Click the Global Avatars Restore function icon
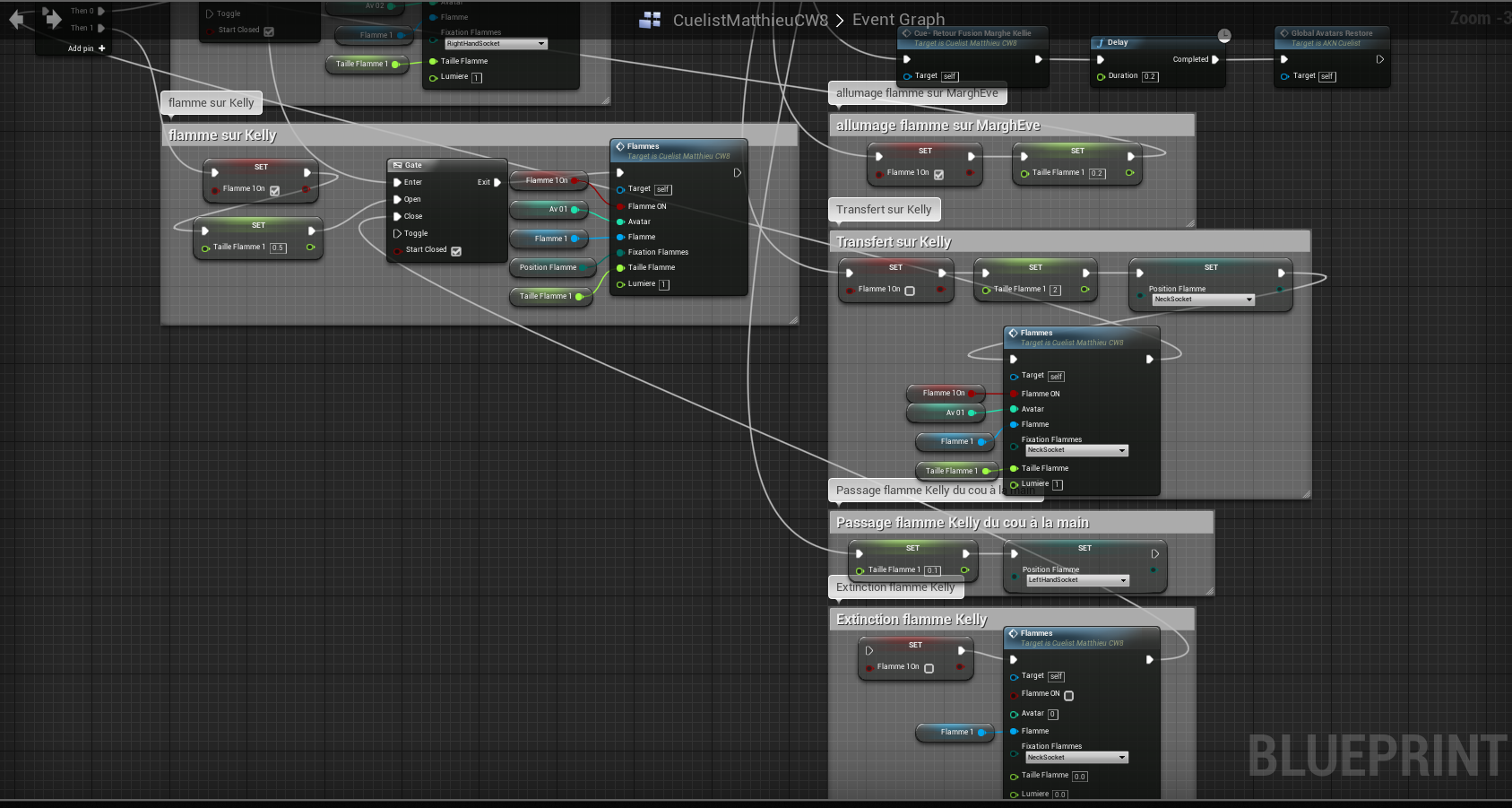This screenshot has width=1512, height=808. (x=1283, y=33)
